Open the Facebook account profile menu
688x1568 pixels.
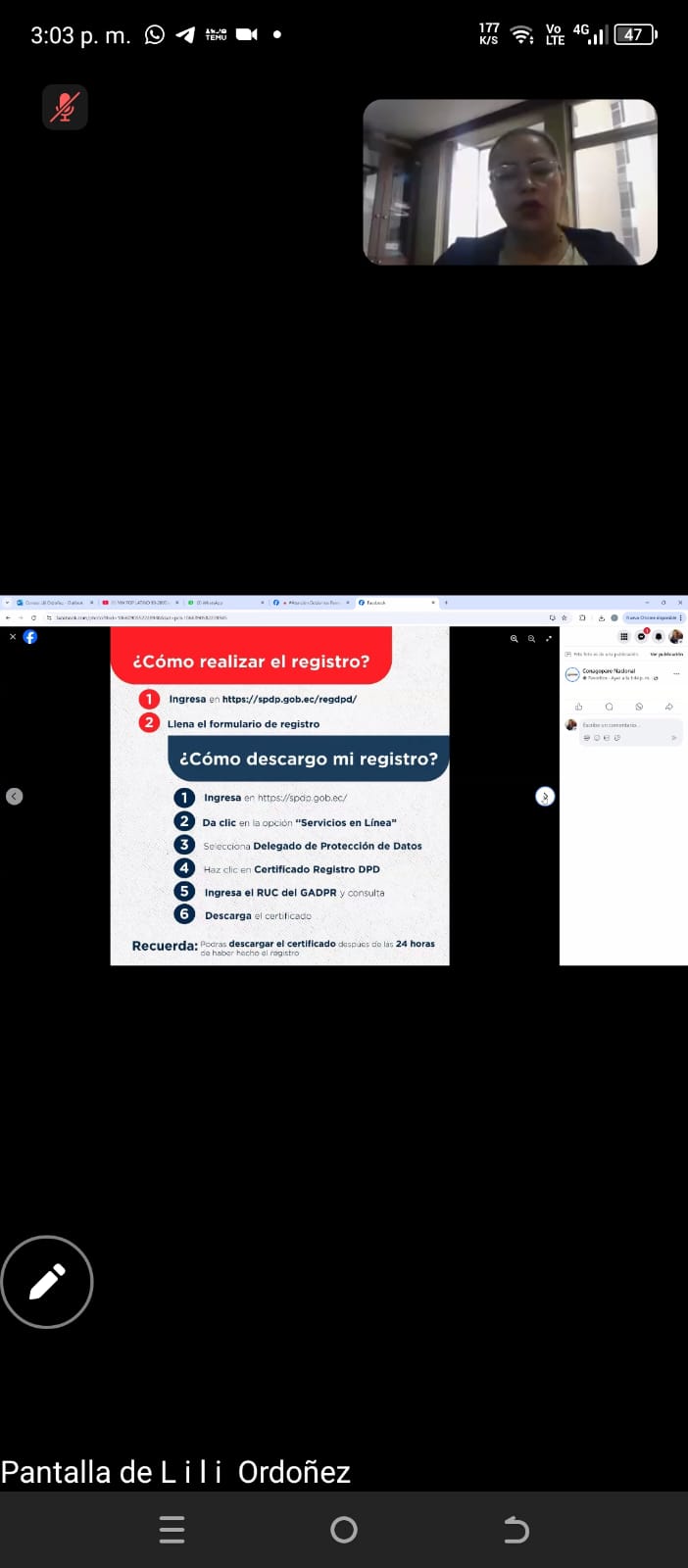pyautogui.click(x=675, y=637)
